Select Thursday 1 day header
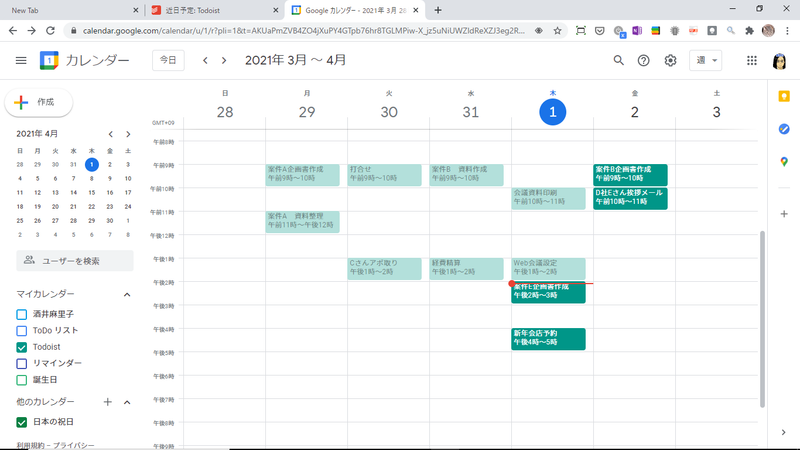Image resolution: width=800 pixels, height=450 pixels. 553,112
